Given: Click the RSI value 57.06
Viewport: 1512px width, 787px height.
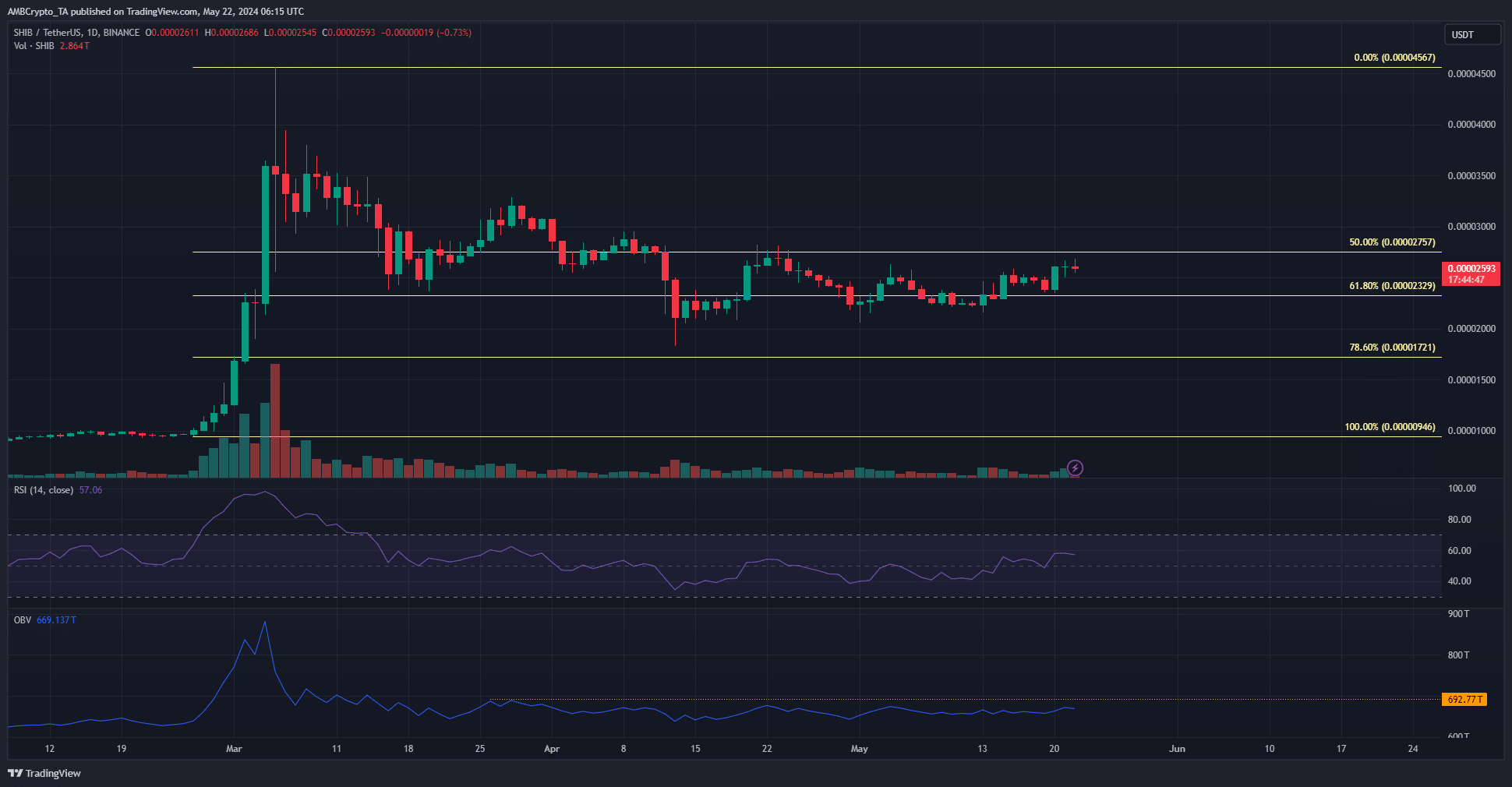Looking at the screenshot, I should (90, 490).
